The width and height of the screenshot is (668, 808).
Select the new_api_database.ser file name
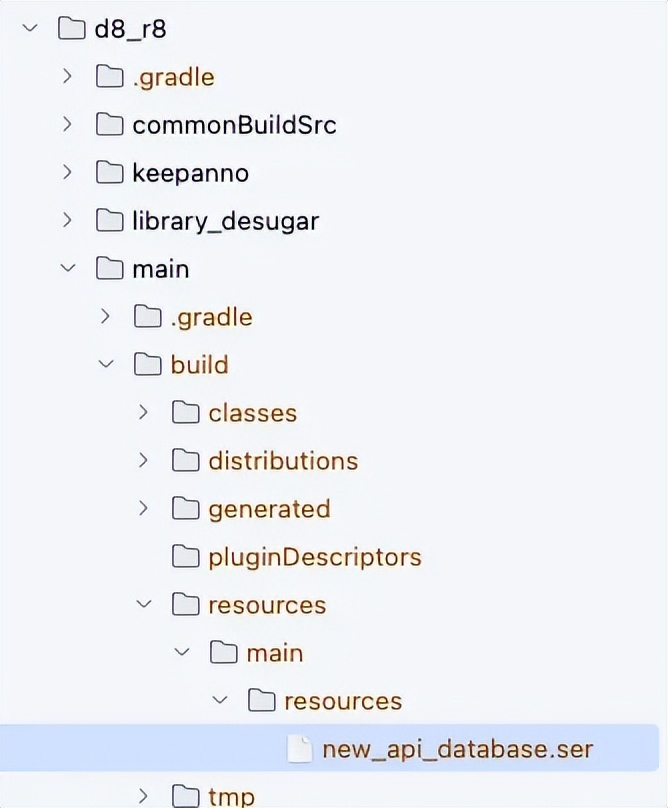[x=457, y=749]
